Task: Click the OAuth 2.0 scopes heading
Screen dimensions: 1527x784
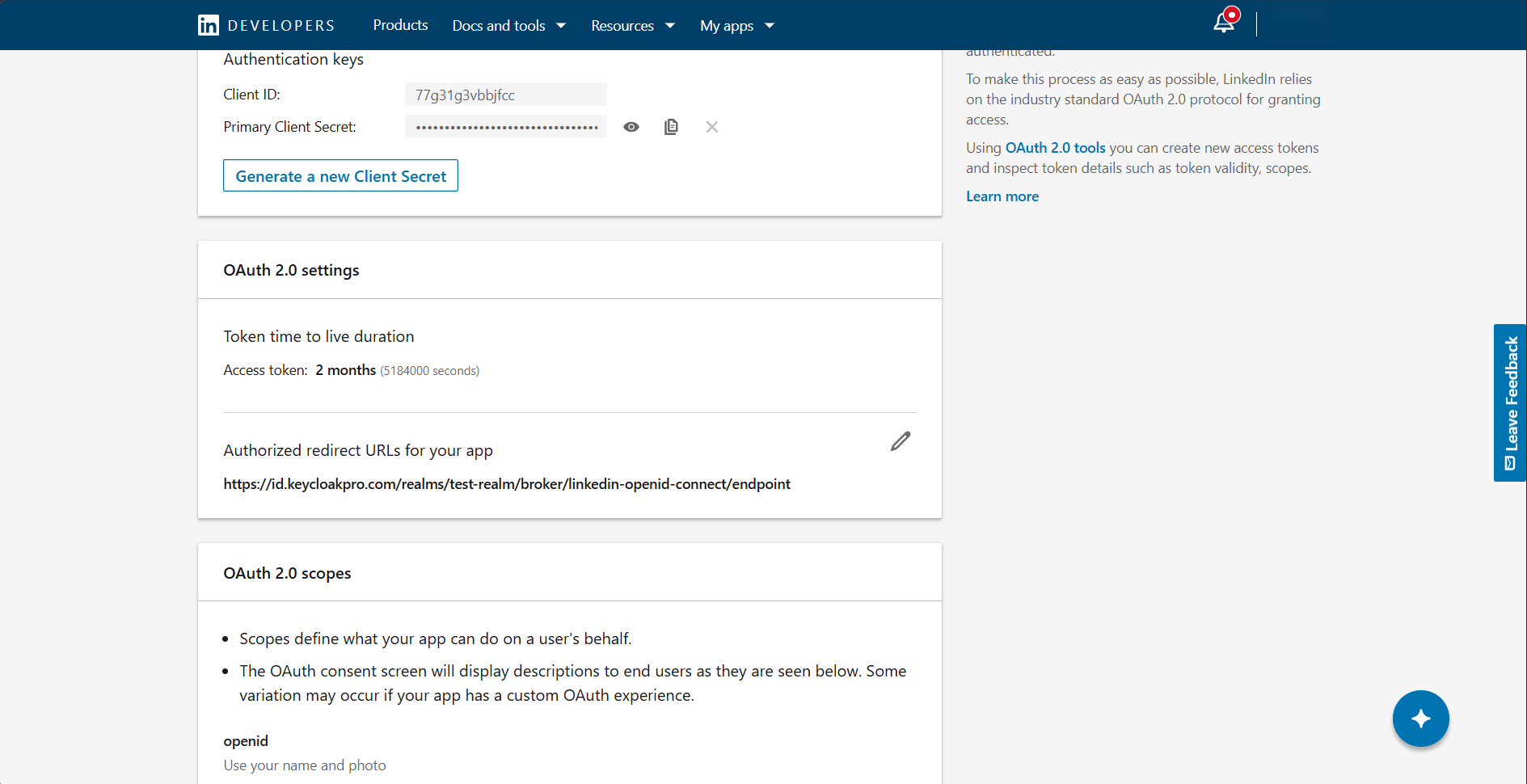Action: (287, 573)
